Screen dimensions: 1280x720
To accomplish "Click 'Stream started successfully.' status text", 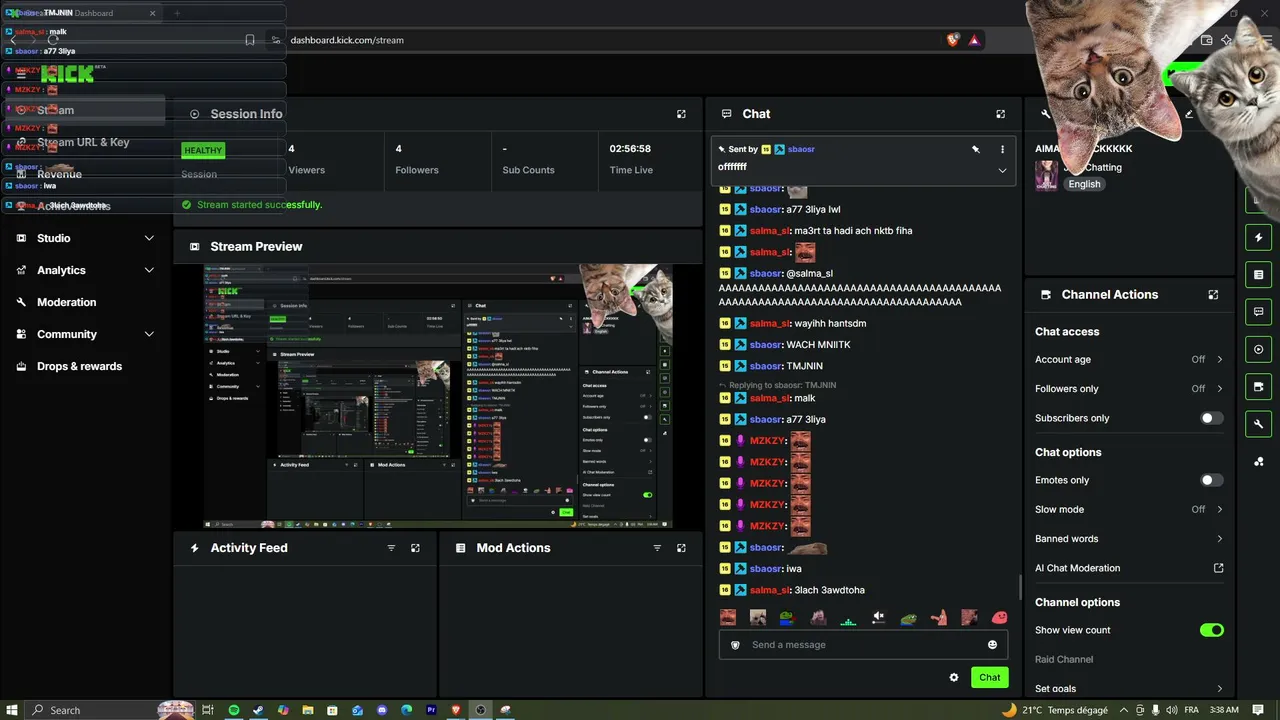I will point(259,205).
